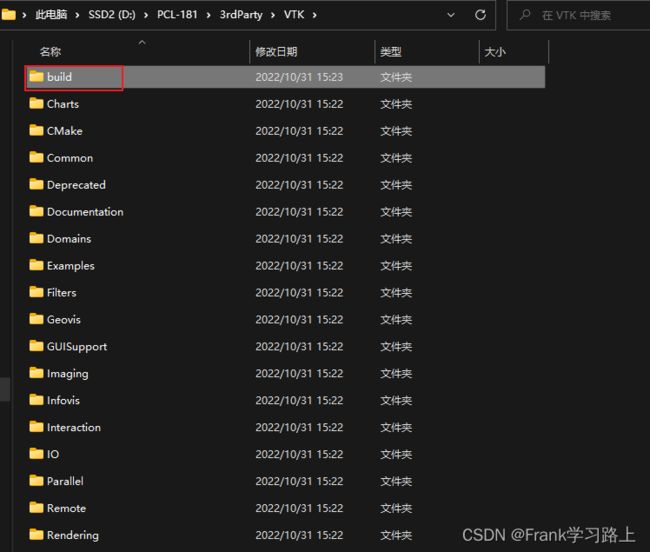Navigate to 此电脑 in the breadcrumb
Screen dimensions: 650x552
[51, 15]
